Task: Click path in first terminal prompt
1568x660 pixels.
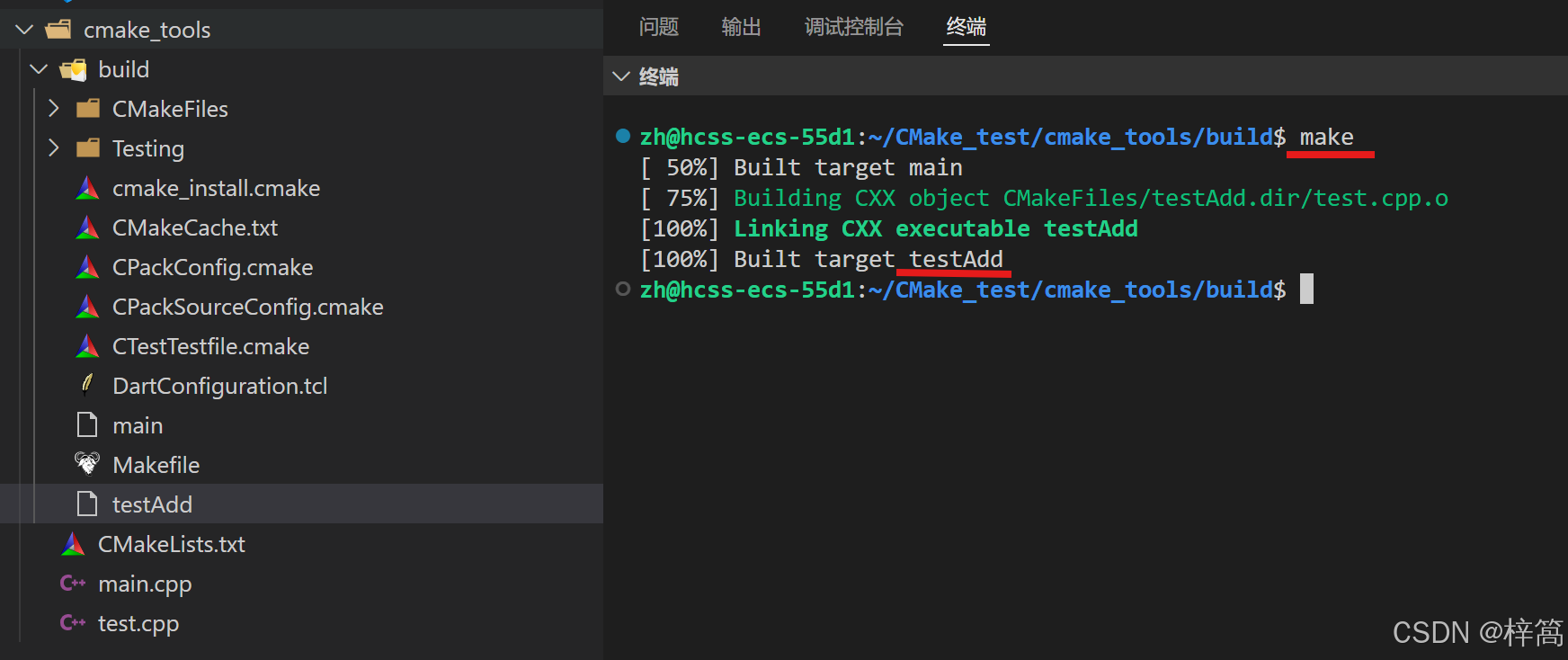Action: (1071, 137)
